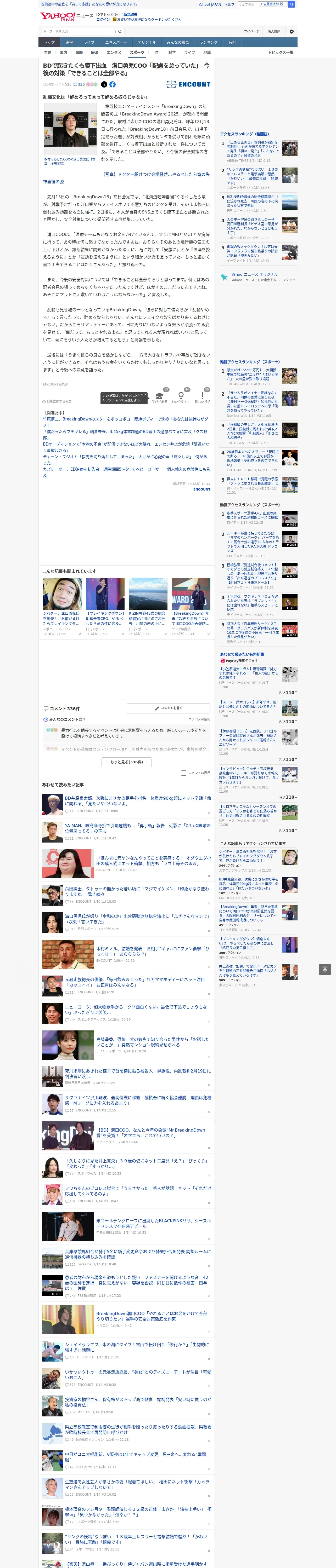The width and height of the screenshot is (336, 1568).
Task: Click the シバター recommended article thumbnail
Action: point(62,594)
